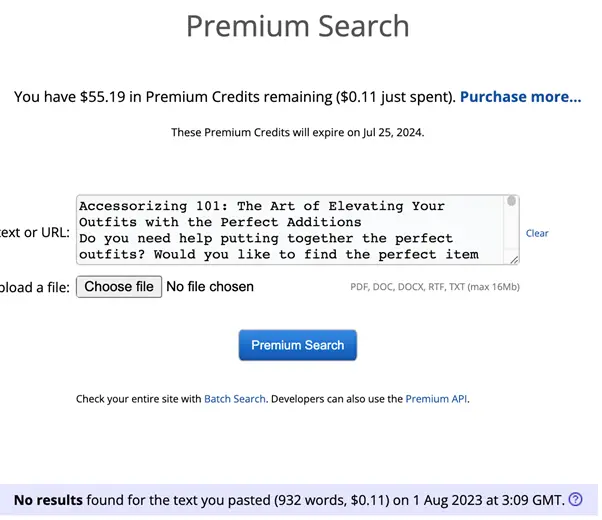Click the 'upload a file:' field label
602x520 pixels.
[35, 287]
